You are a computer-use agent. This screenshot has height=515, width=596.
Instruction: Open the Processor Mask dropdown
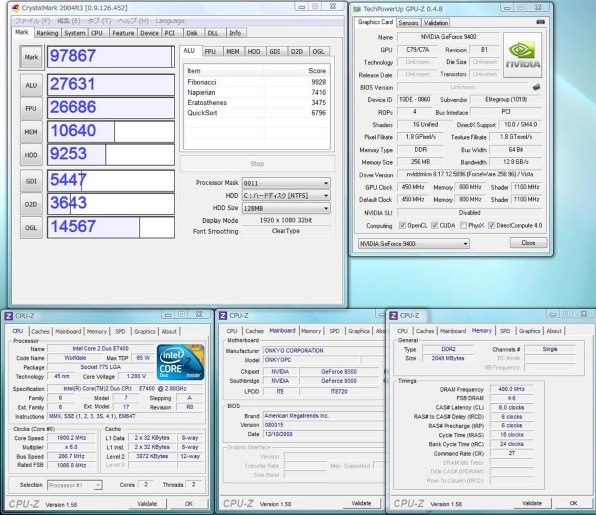click(286, 183)
